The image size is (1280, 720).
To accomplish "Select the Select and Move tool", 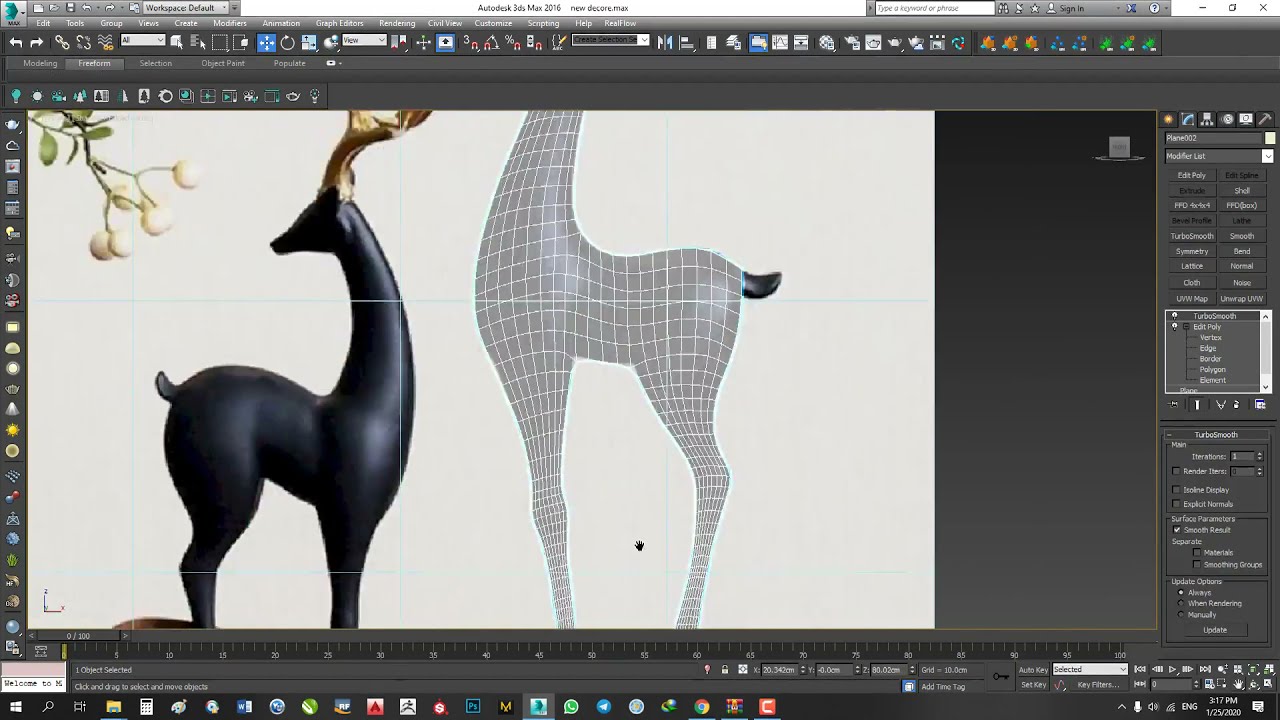I will [266, 42].
